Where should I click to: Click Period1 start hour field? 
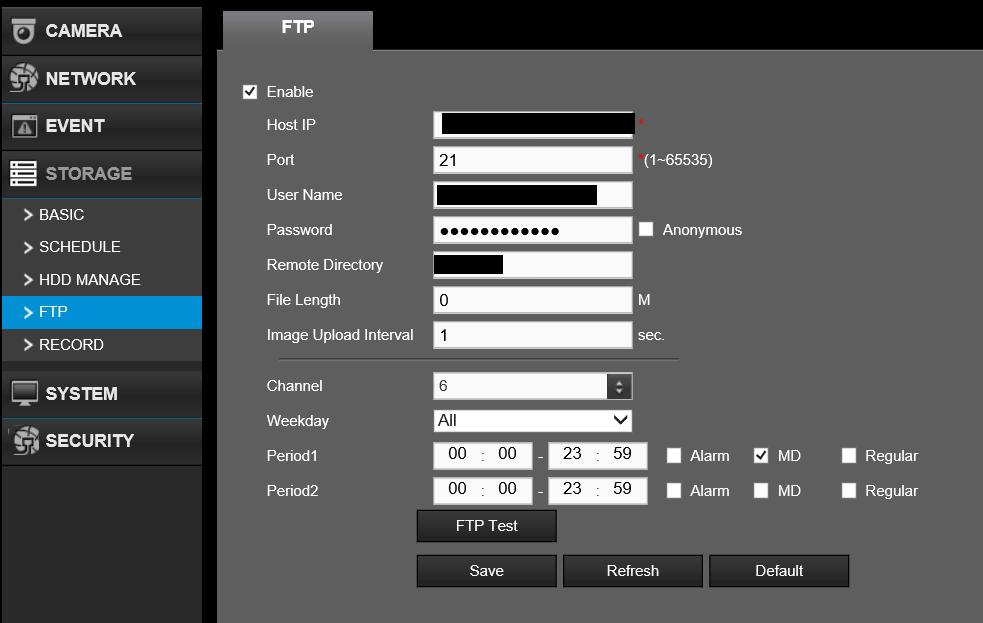tap(458, 454)
